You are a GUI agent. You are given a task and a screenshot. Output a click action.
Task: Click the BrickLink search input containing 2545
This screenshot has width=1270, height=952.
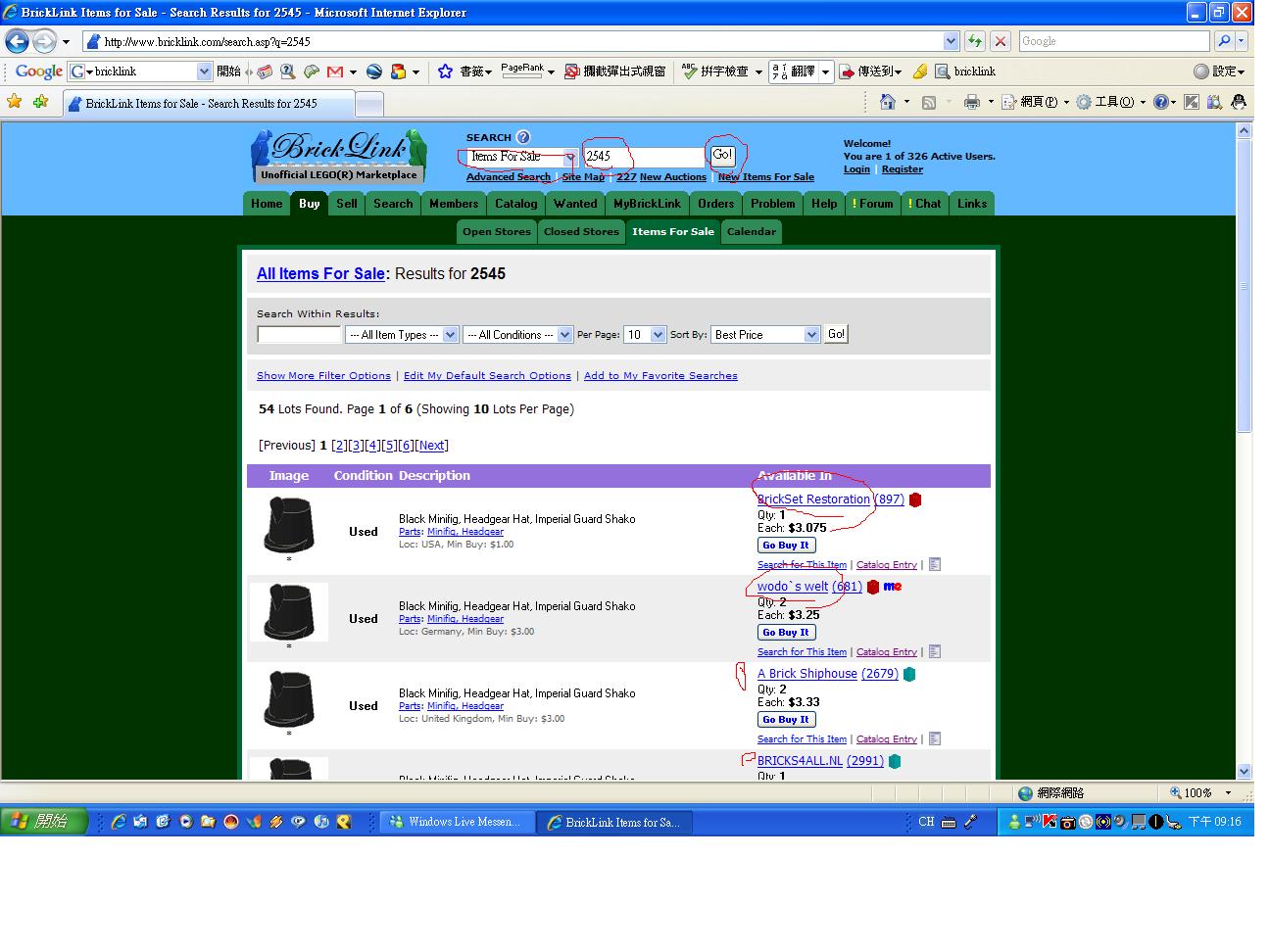click(644, 157)
